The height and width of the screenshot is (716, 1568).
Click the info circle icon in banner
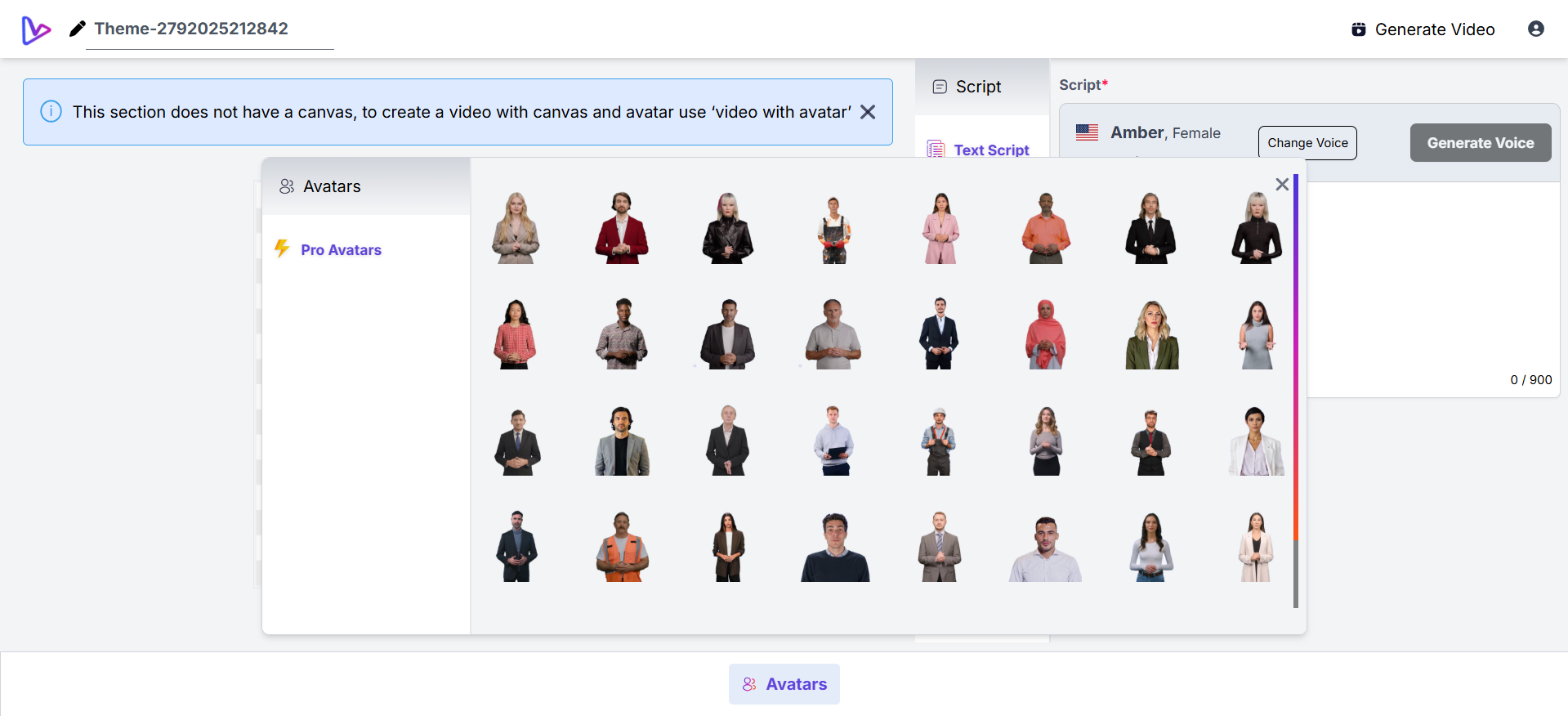pyautogui.click(x=51, y=112)
